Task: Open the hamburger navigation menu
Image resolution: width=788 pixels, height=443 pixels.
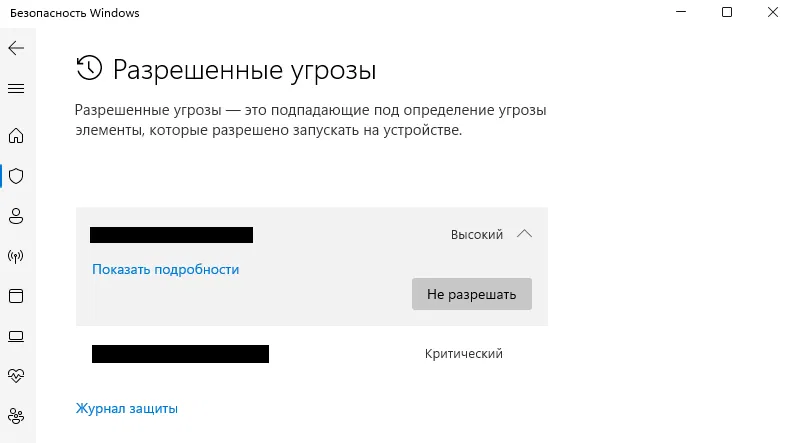Action: coord(16,88)
